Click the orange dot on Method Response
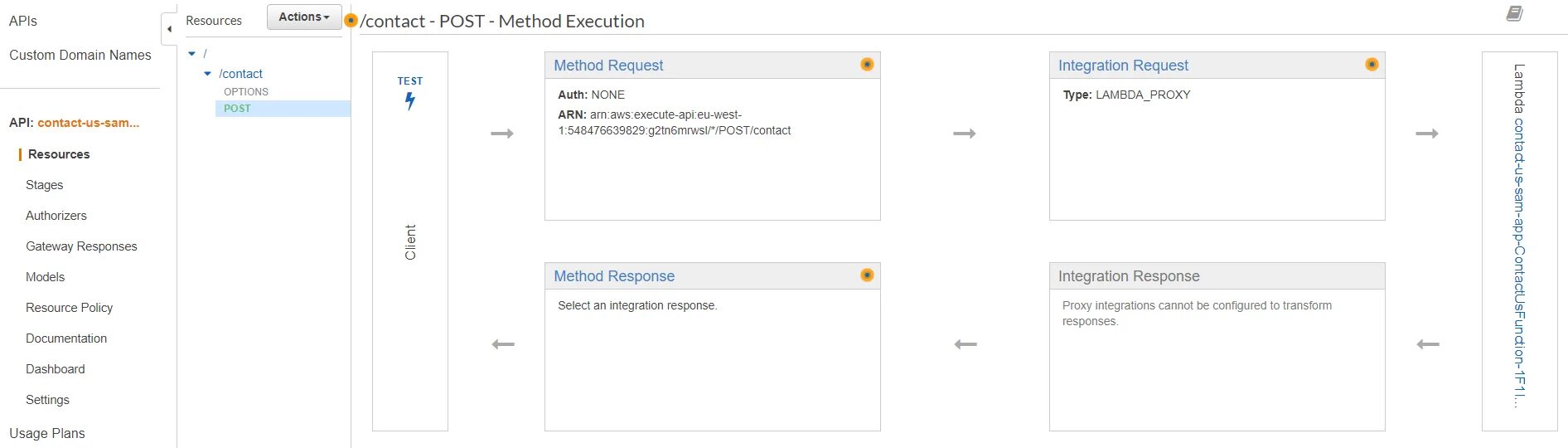Image resolution: width=1568 pixels, height=448 pixels. 867,275
